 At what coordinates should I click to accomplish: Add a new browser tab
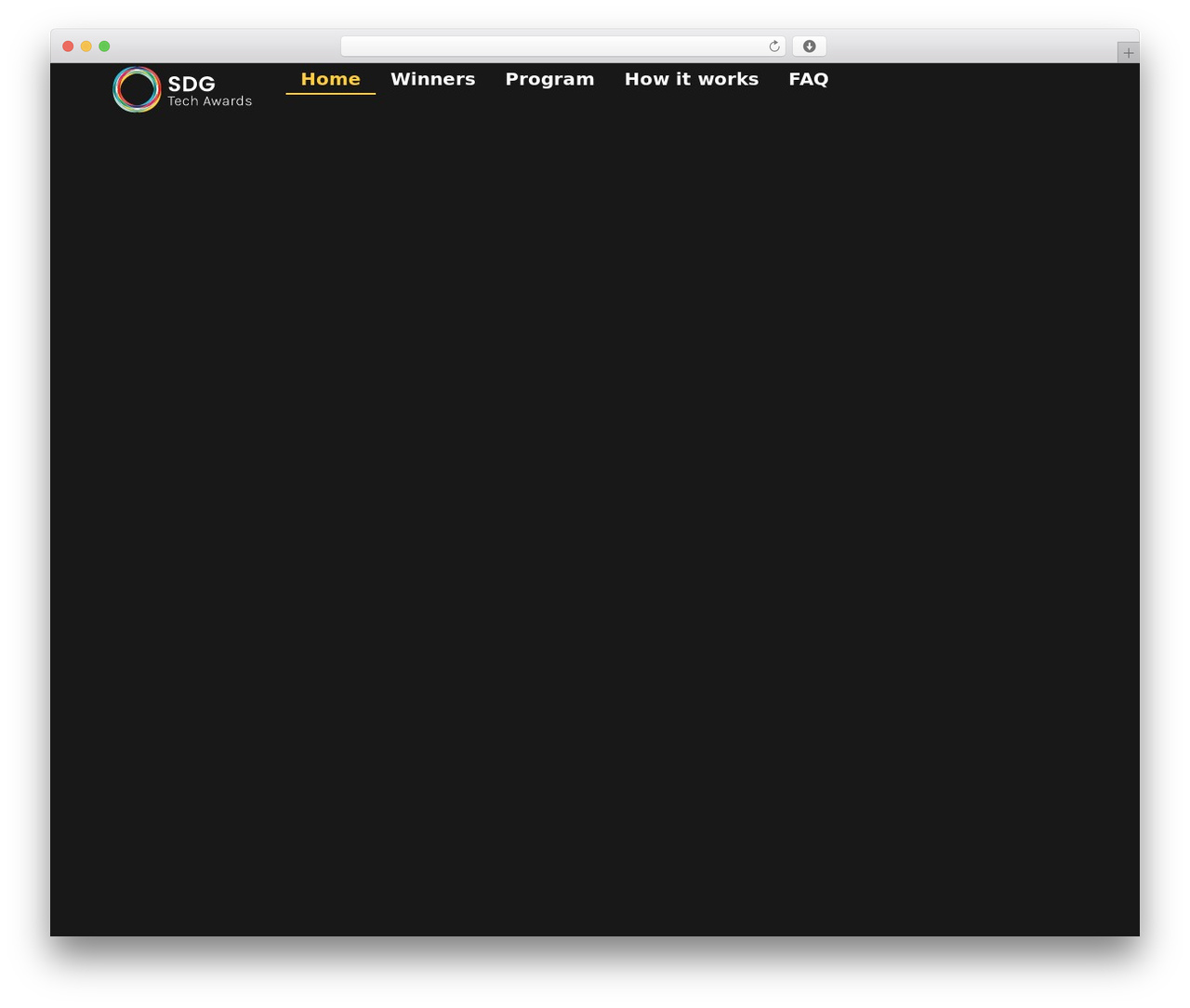(x=1128, y=53)
